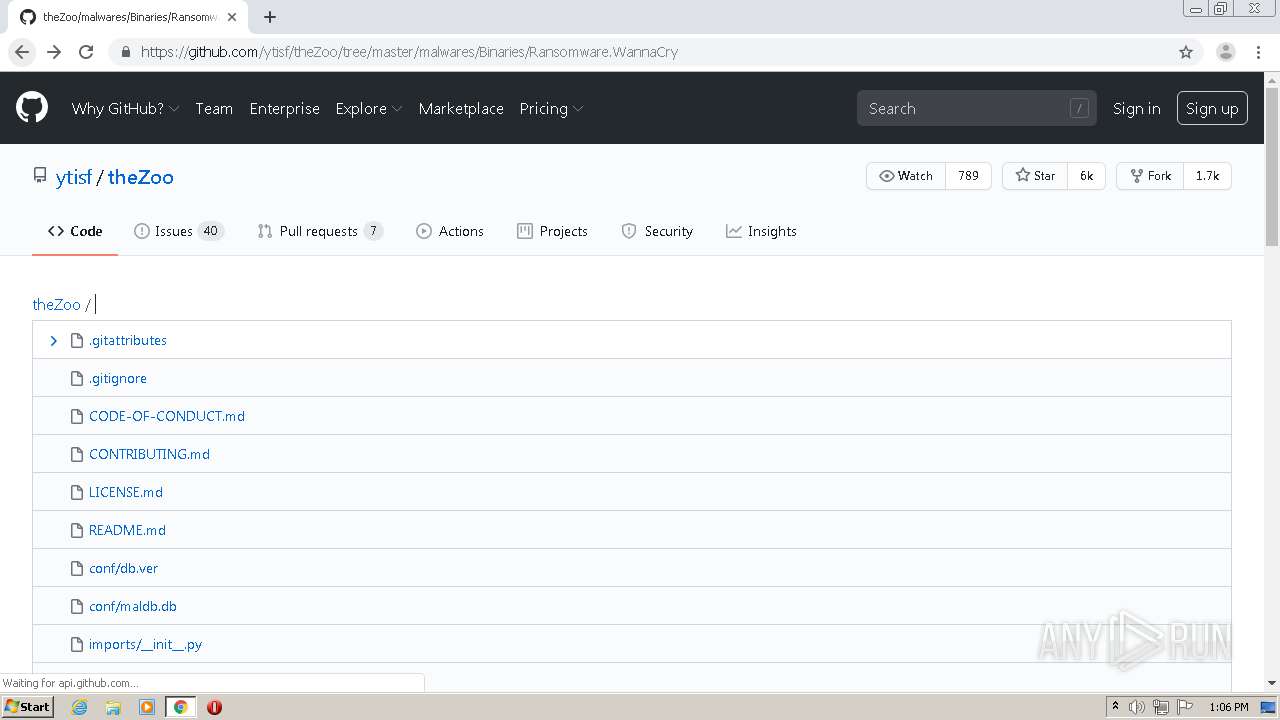The width and height of the screenshot is (1280, 720).
Task: Click the Team navigation link
Action: 214,108
